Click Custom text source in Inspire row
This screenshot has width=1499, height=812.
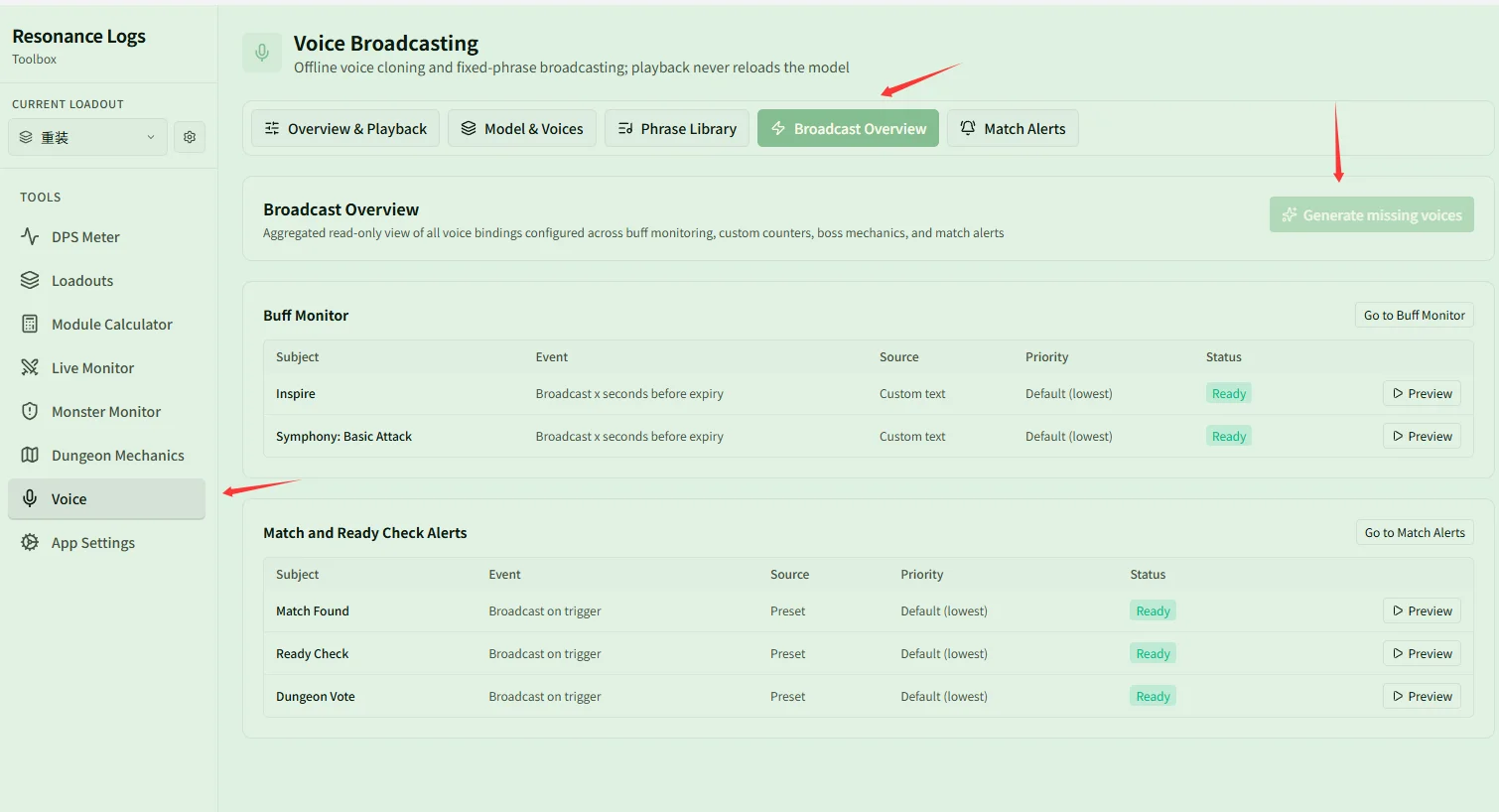[x=912, y=393]
